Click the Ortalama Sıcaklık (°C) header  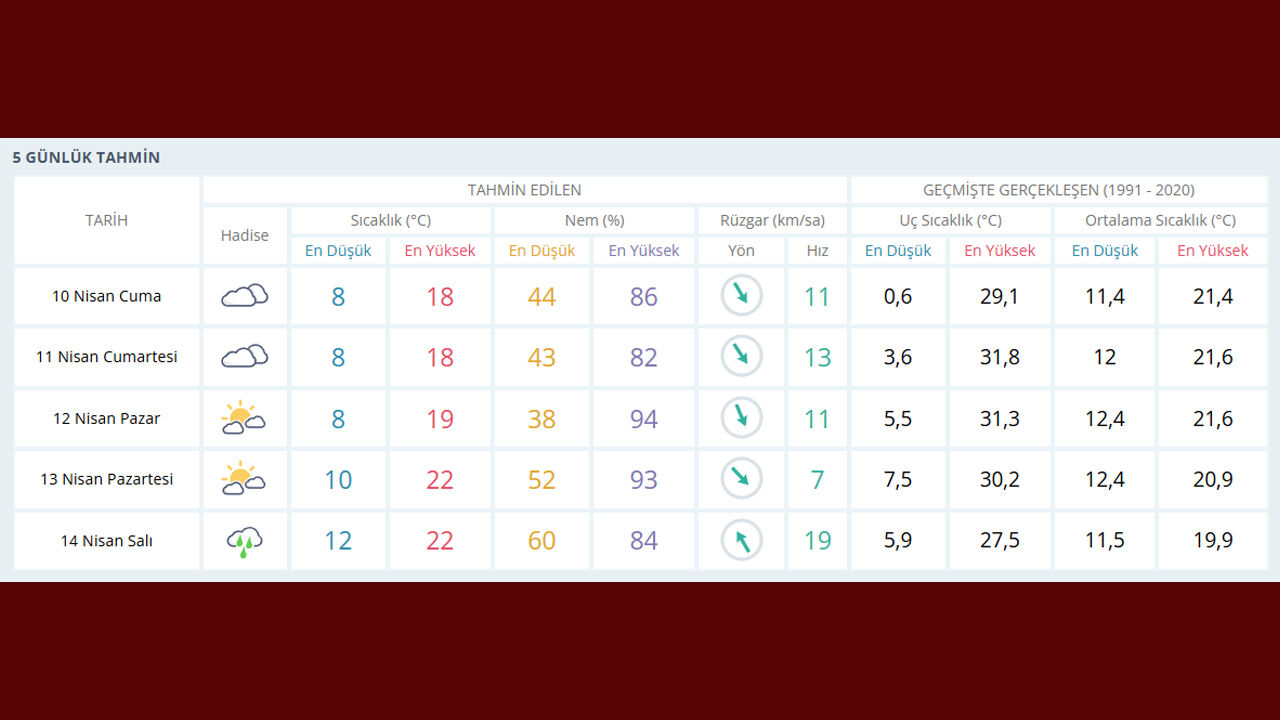click(1160, 221)
